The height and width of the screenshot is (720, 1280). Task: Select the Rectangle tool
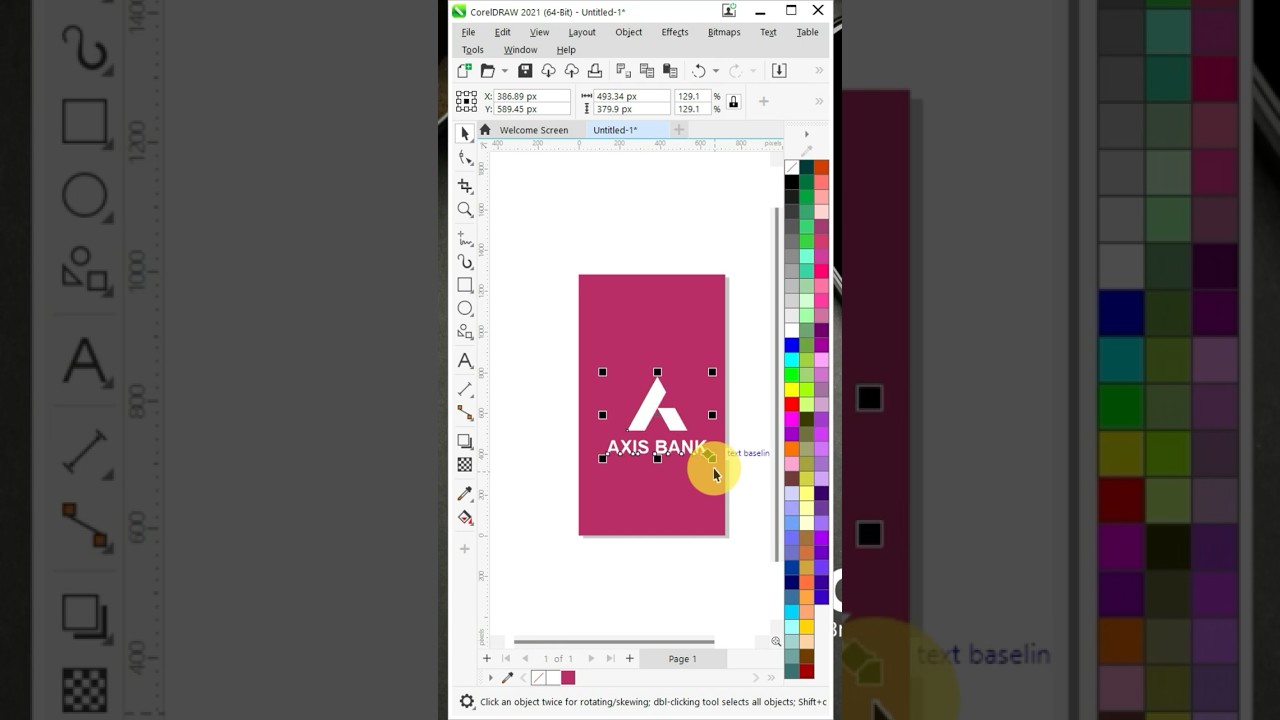point(465,285)
